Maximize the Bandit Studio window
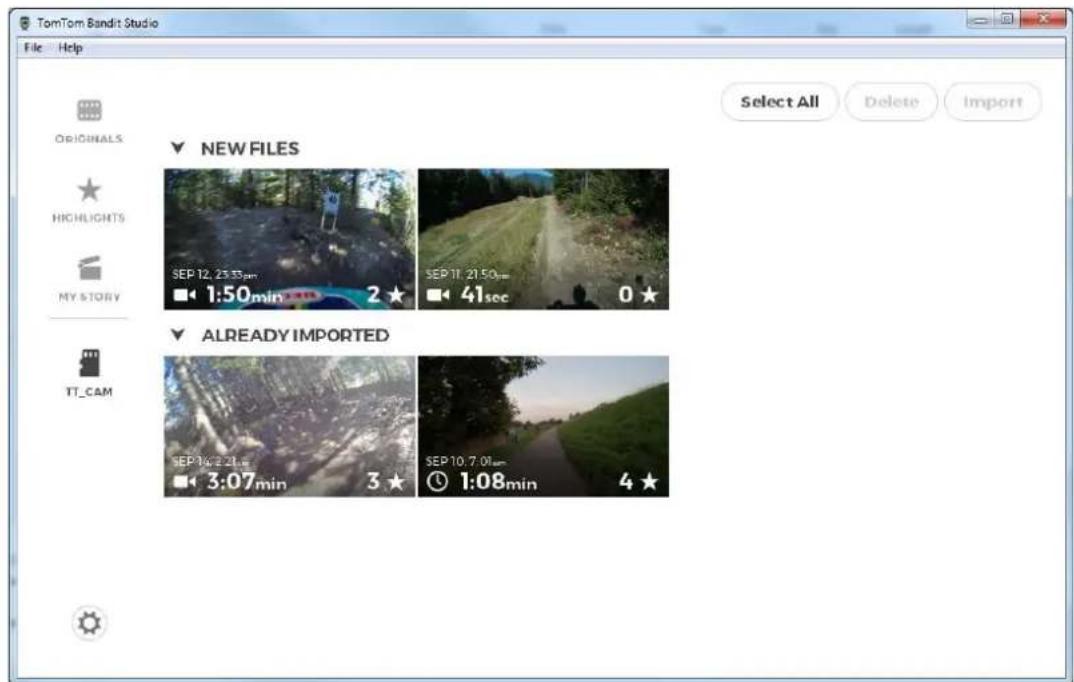 pos(1007,20)
